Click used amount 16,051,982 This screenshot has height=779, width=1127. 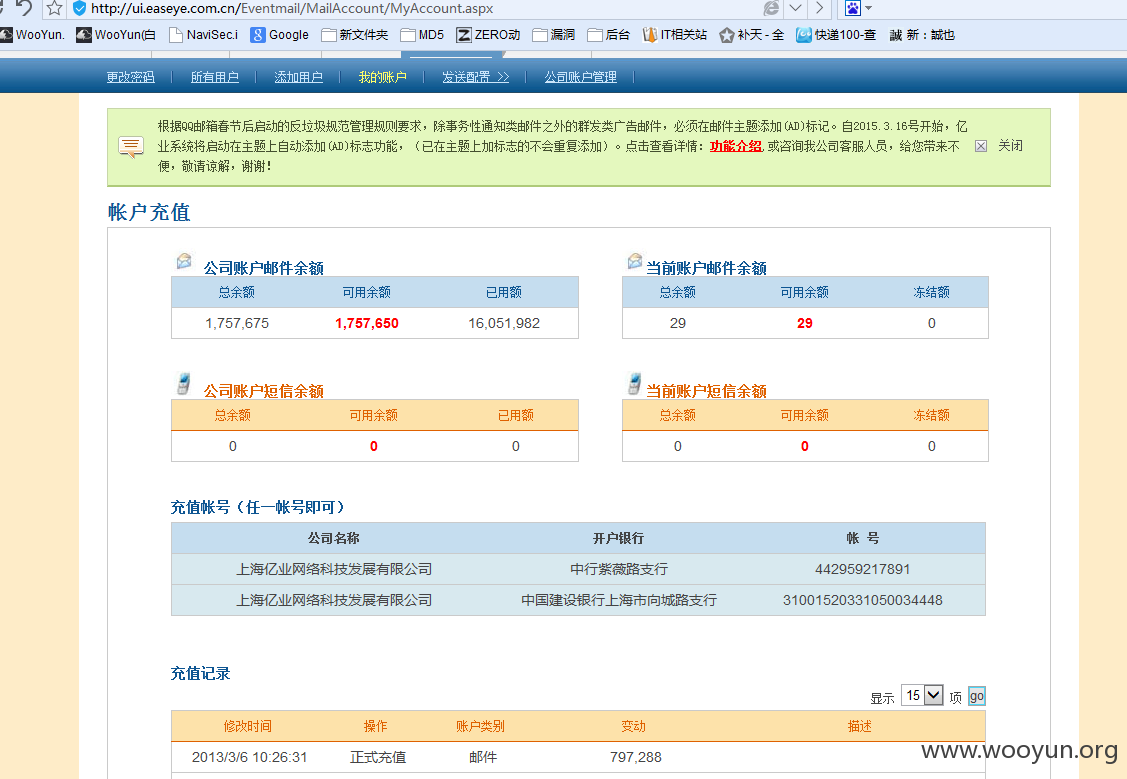[x=504, y=323]
